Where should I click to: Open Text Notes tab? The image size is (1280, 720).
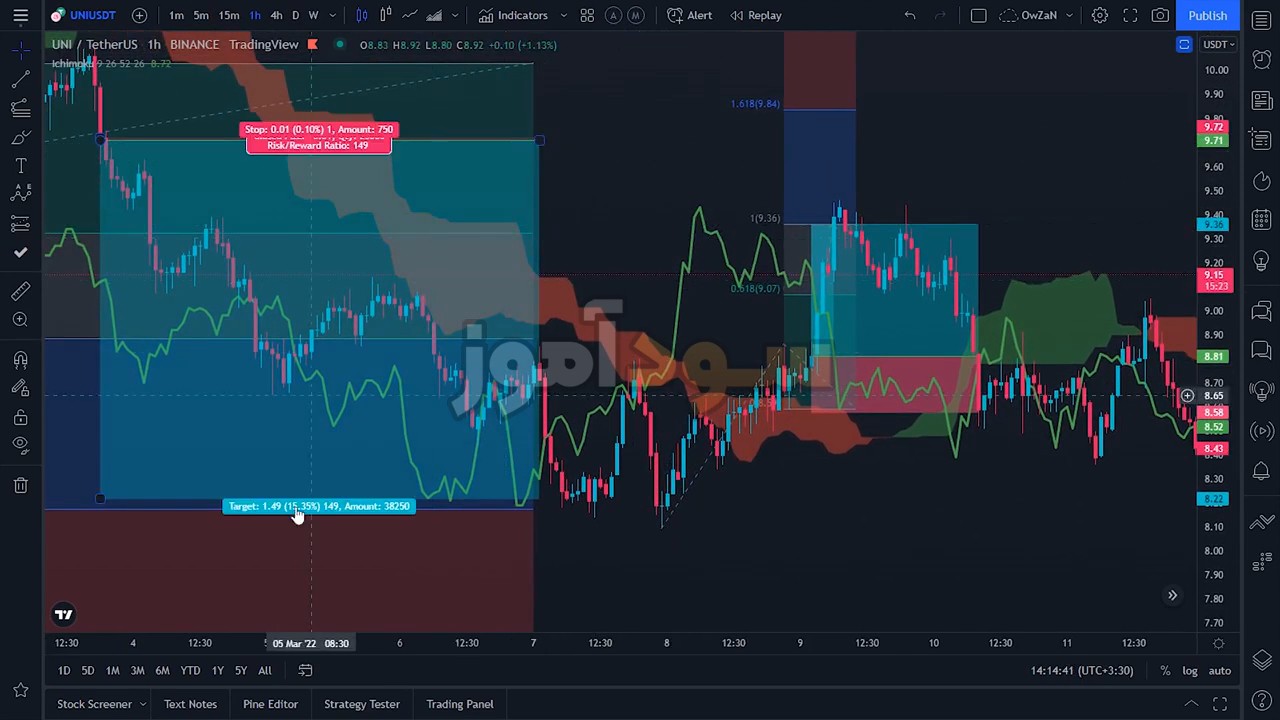(190, 704)
